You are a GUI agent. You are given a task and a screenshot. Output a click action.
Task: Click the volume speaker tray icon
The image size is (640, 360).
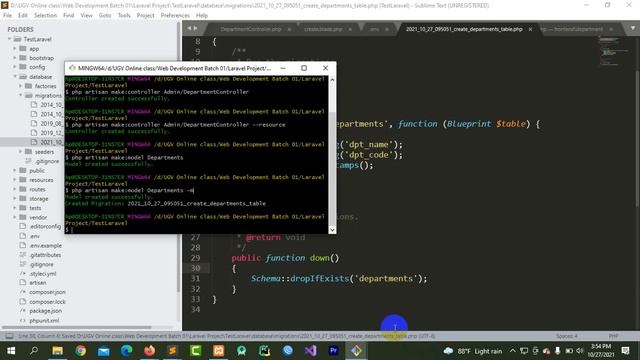click(580, 351)
